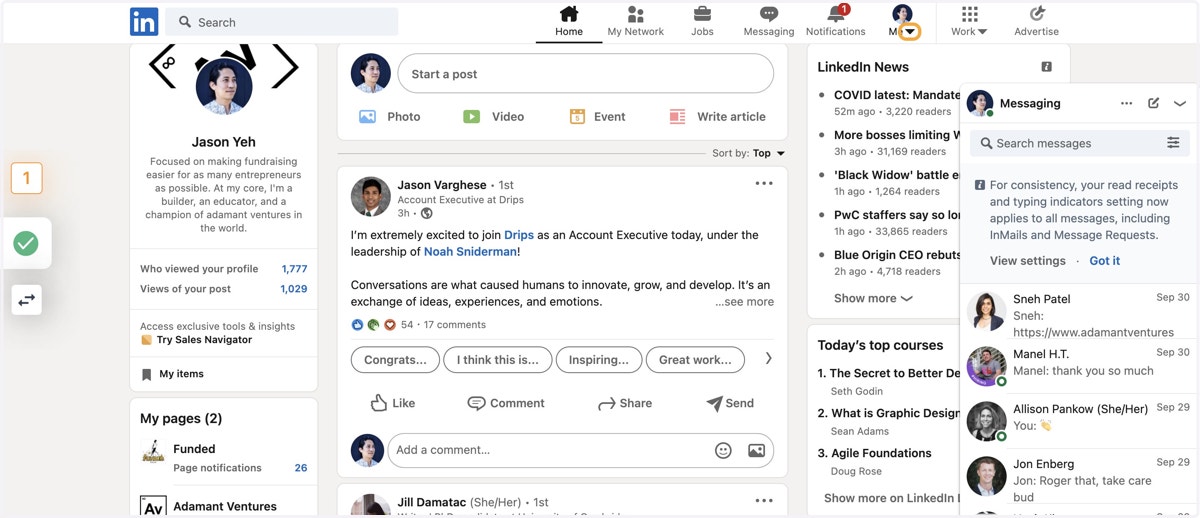Open conversation with Manel H.T.
This screenshot has width=1200, height=518.
1080,367
